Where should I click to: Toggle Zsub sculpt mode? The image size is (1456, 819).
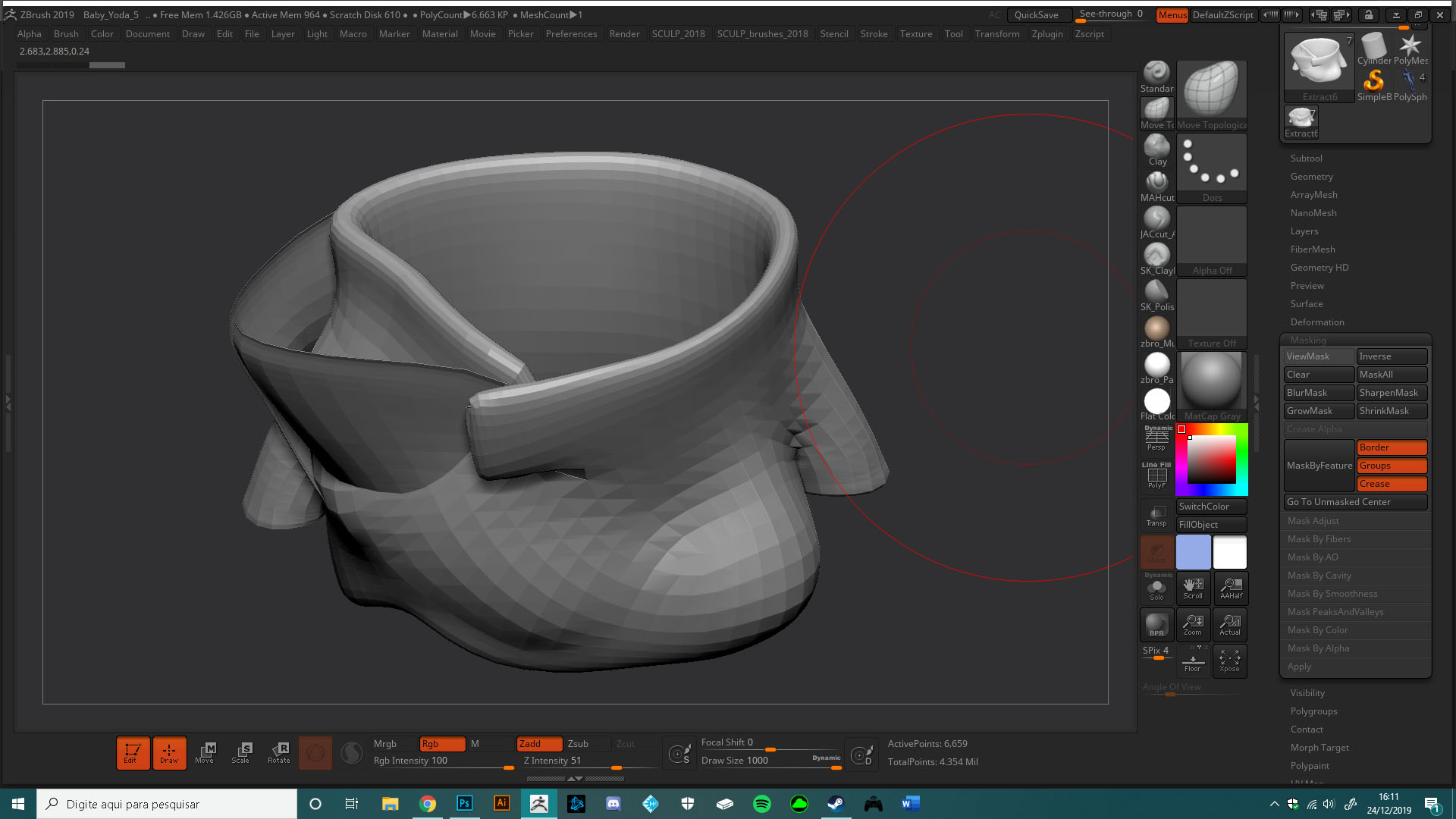point(588,744)
